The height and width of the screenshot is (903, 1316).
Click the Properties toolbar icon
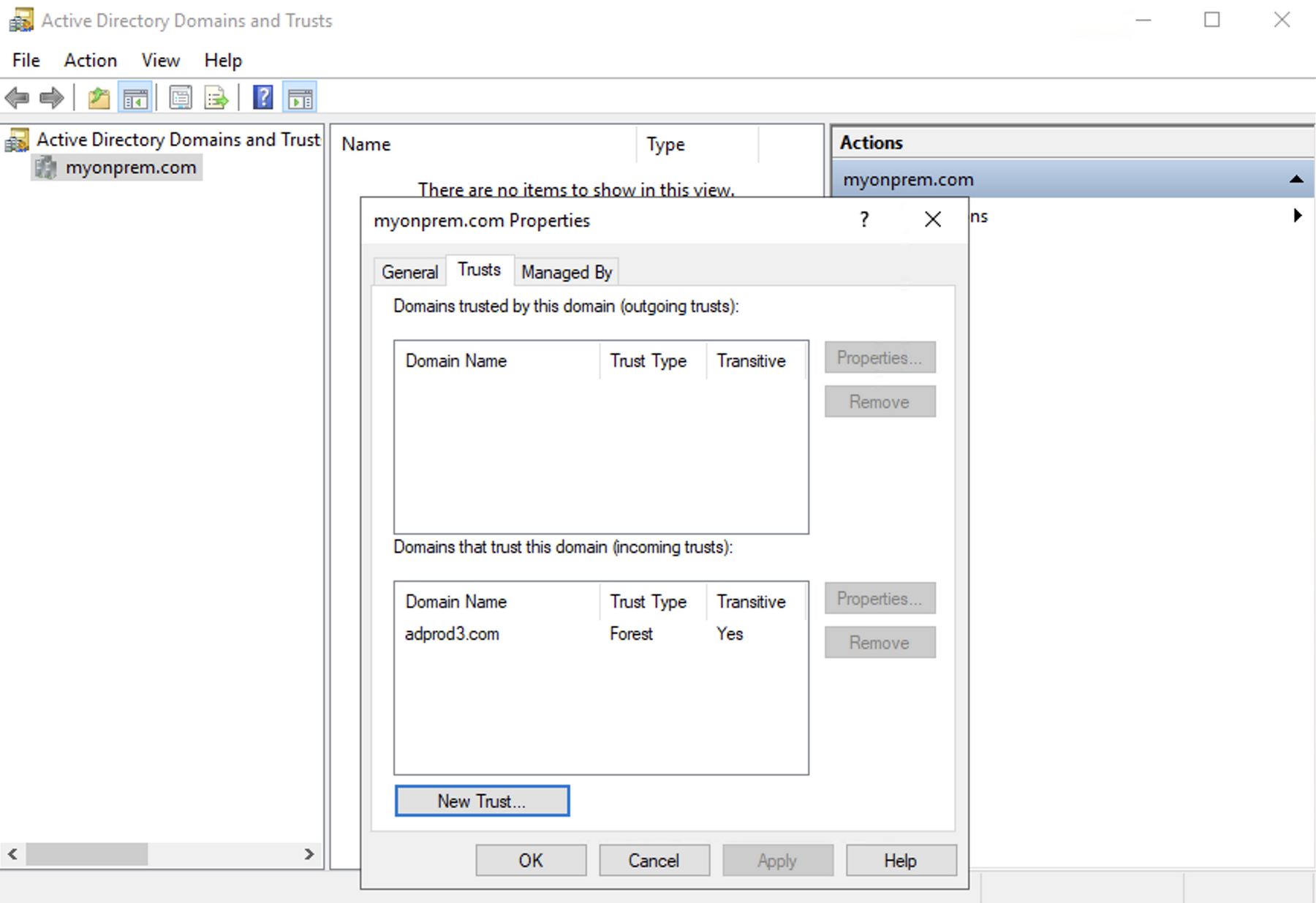point(181,97)
